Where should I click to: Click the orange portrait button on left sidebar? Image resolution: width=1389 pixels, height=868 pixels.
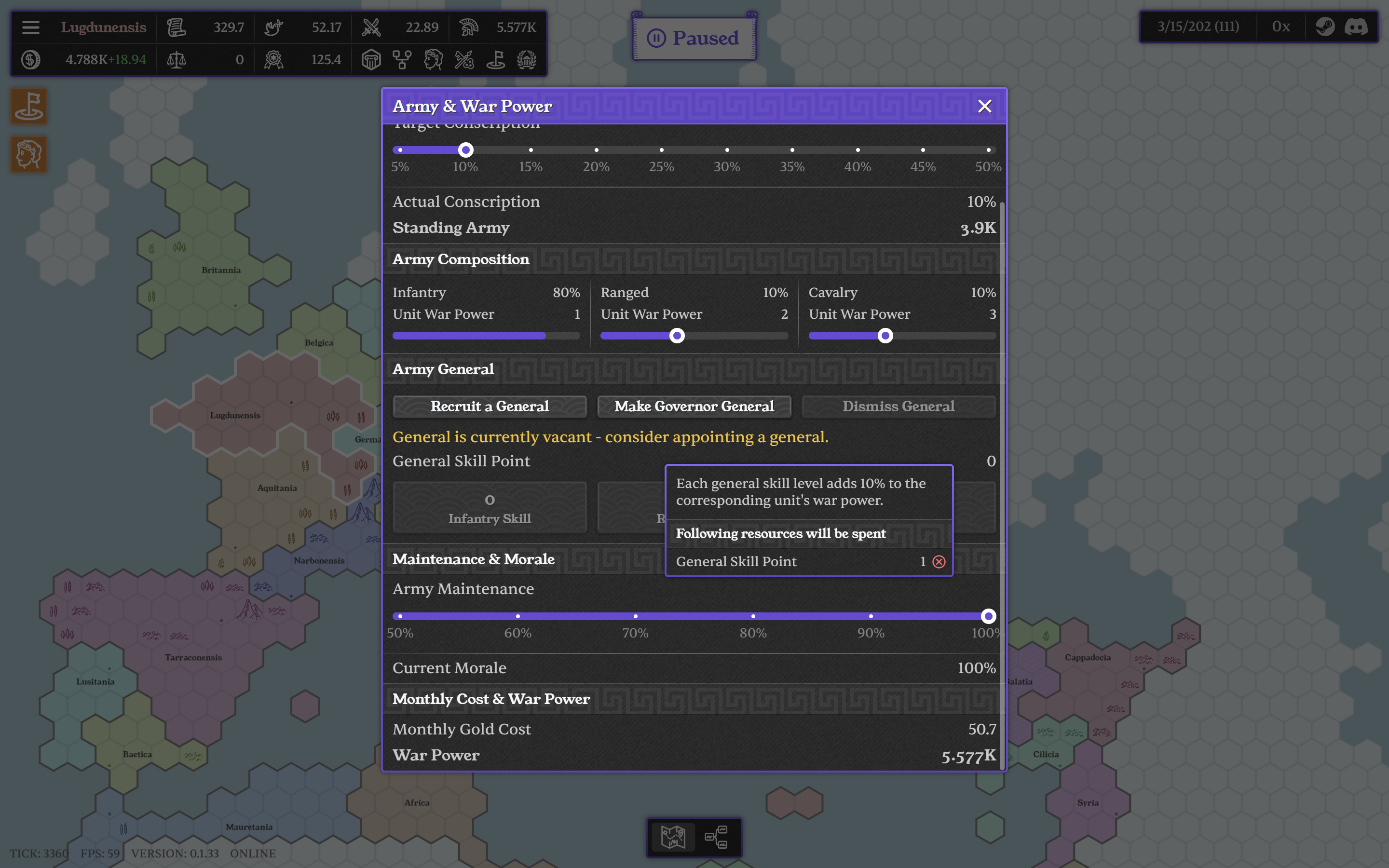[x=29, y=154]
